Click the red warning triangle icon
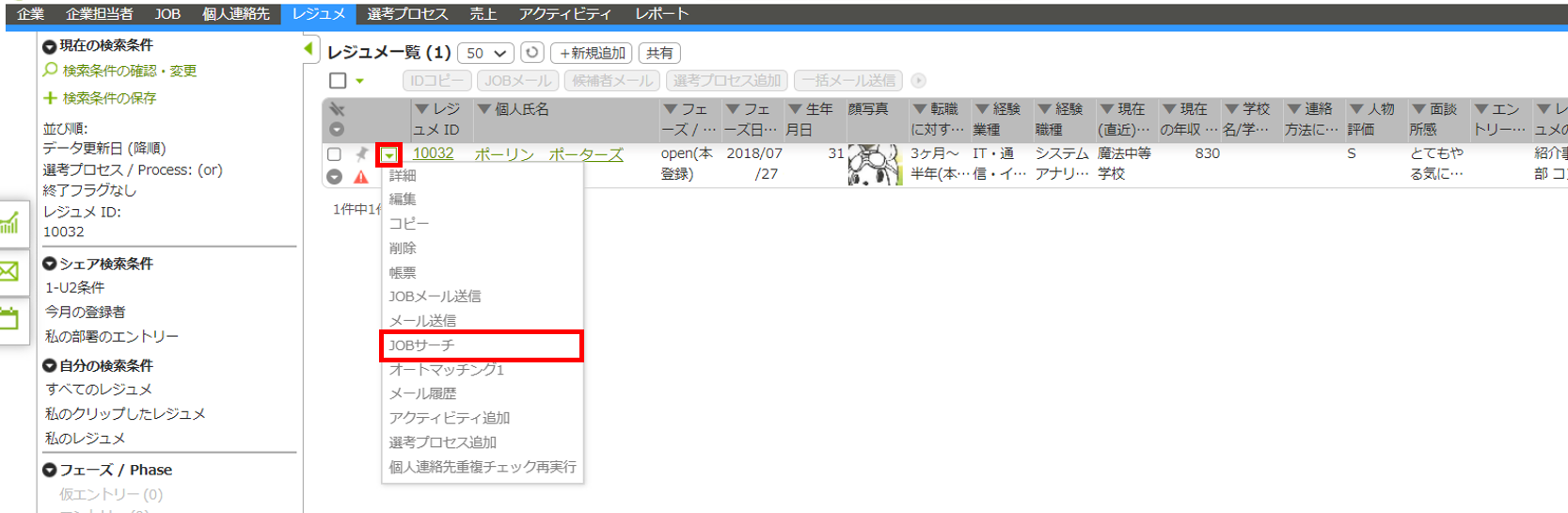This screenshot has height=513, width=1568. point(361,177)
